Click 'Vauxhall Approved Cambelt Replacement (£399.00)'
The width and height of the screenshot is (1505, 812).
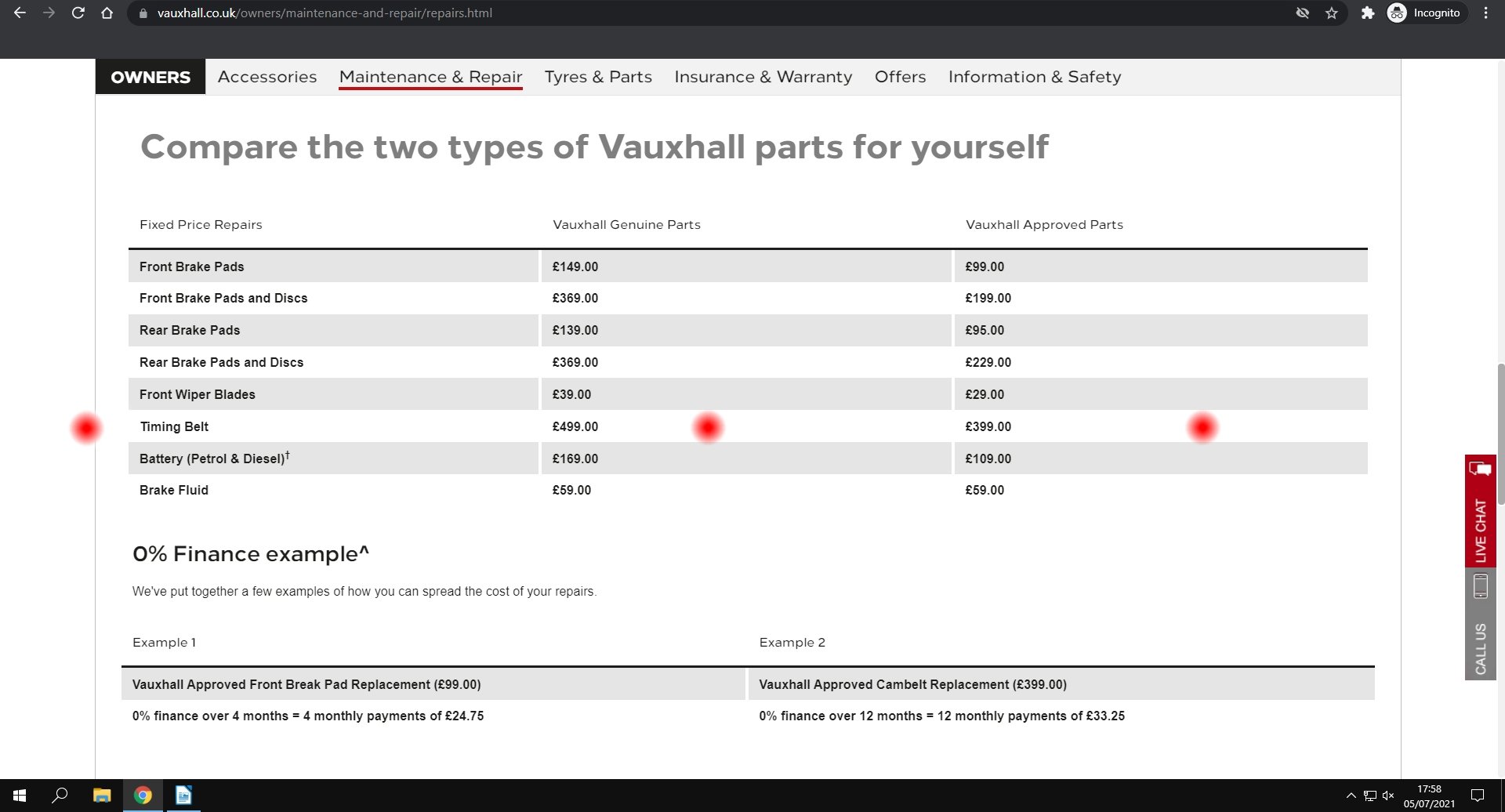912,684
